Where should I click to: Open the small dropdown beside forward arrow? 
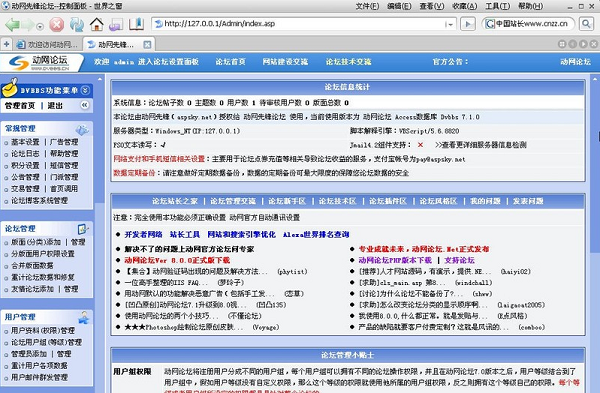[39, 26]
